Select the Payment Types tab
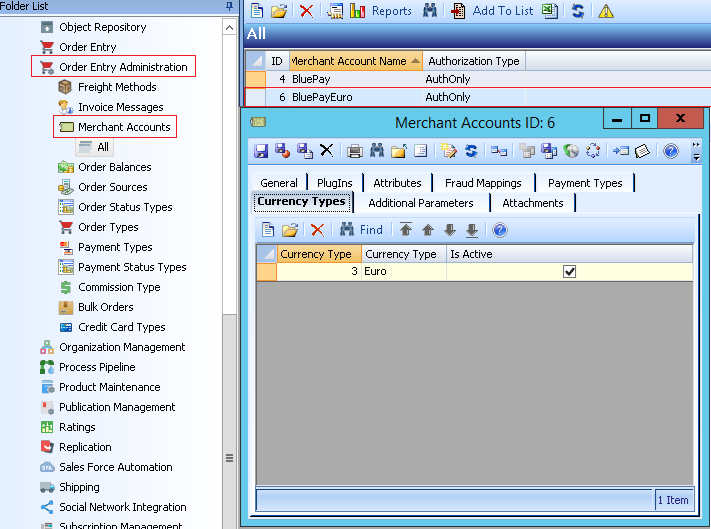Viewport: 711px width, 529px height. (x=585, y=183)
